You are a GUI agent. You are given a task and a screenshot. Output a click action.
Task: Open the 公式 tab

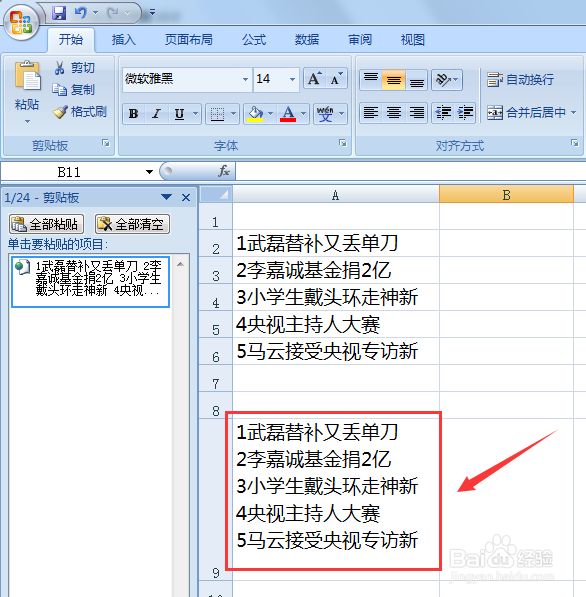254,40
